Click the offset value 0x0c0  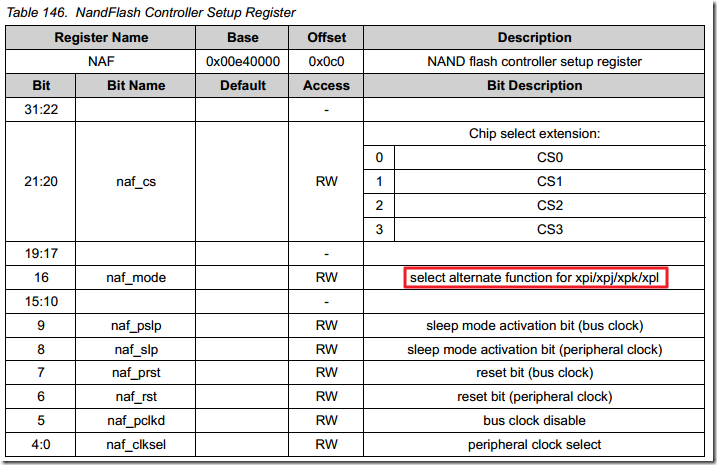point(327,61)
